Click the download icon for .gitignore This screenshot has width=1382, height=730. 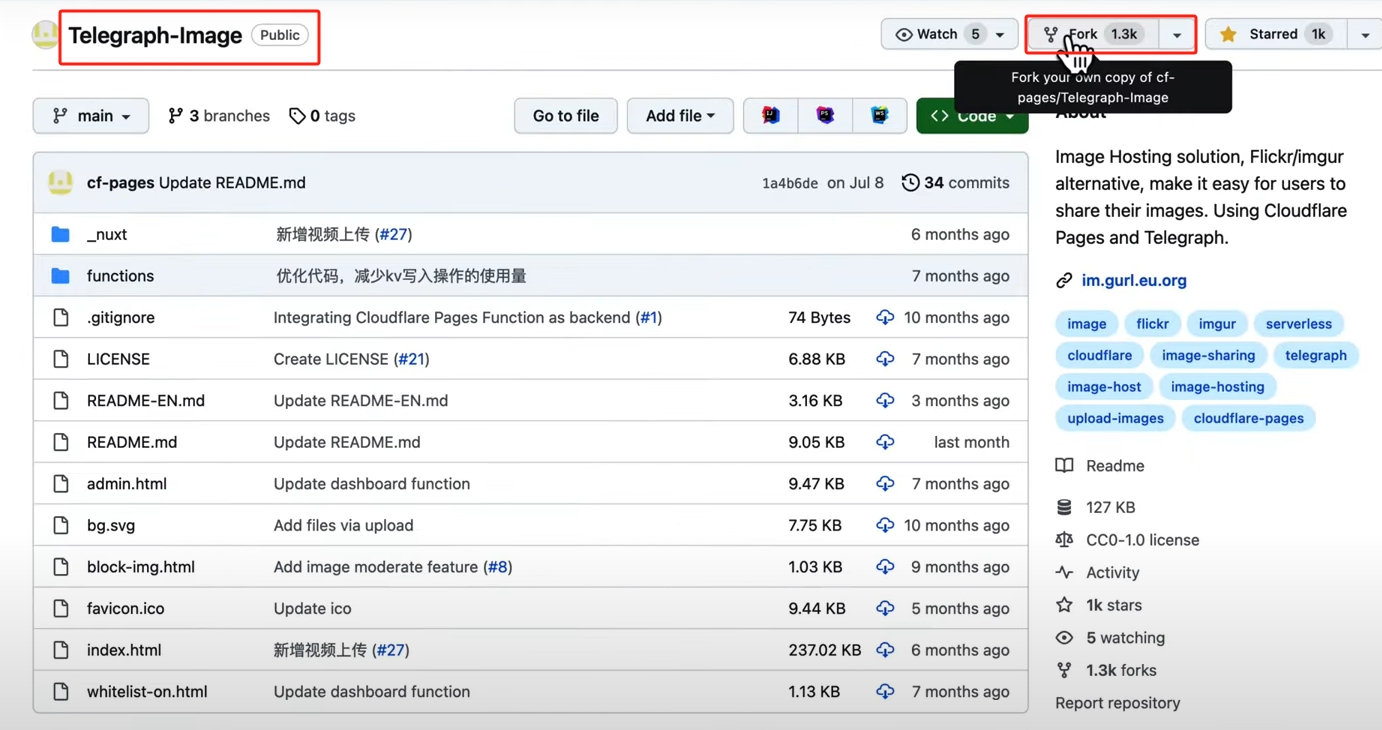(x=885, y=317)
